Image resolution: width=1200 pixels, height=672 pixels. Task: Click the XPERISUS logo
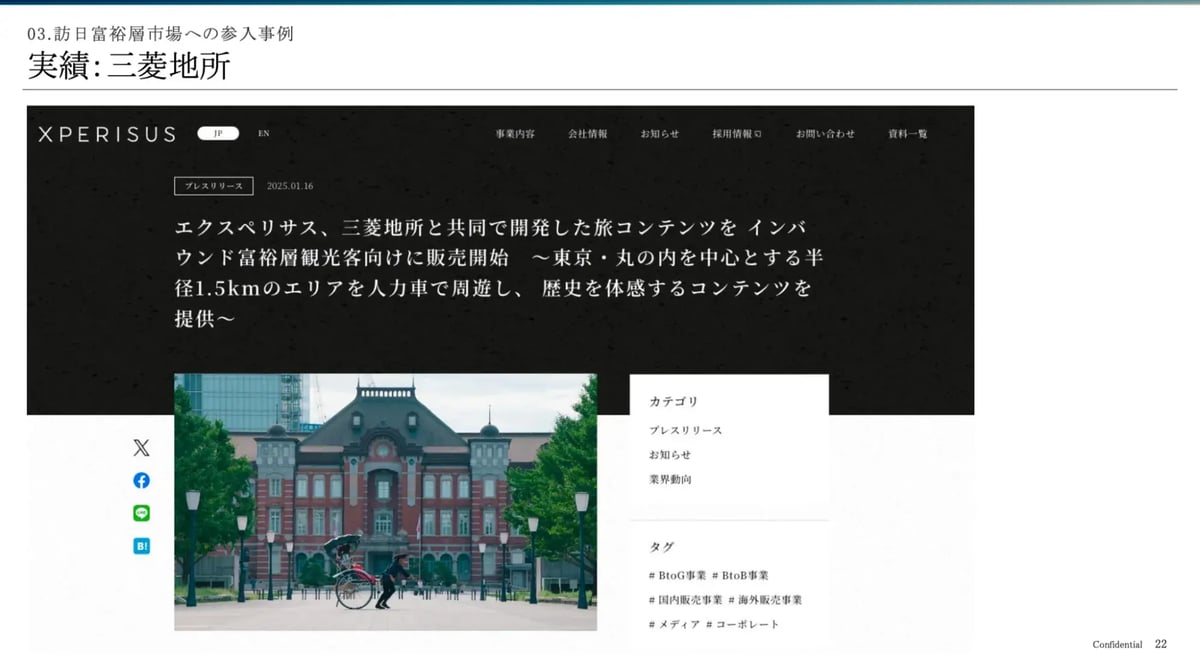107,134
